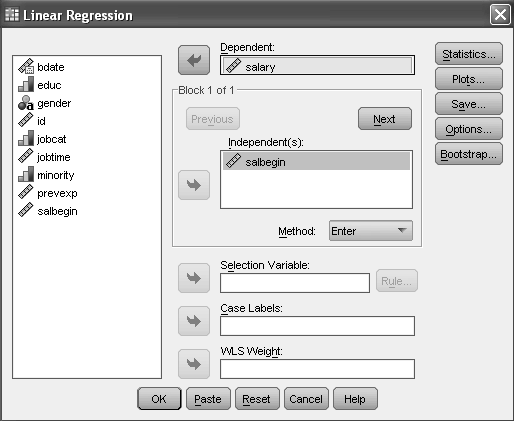The height and width of the screenshot is (421, 514).
Task: Close the Linear Regression dialog
Action: click(500, 15)
